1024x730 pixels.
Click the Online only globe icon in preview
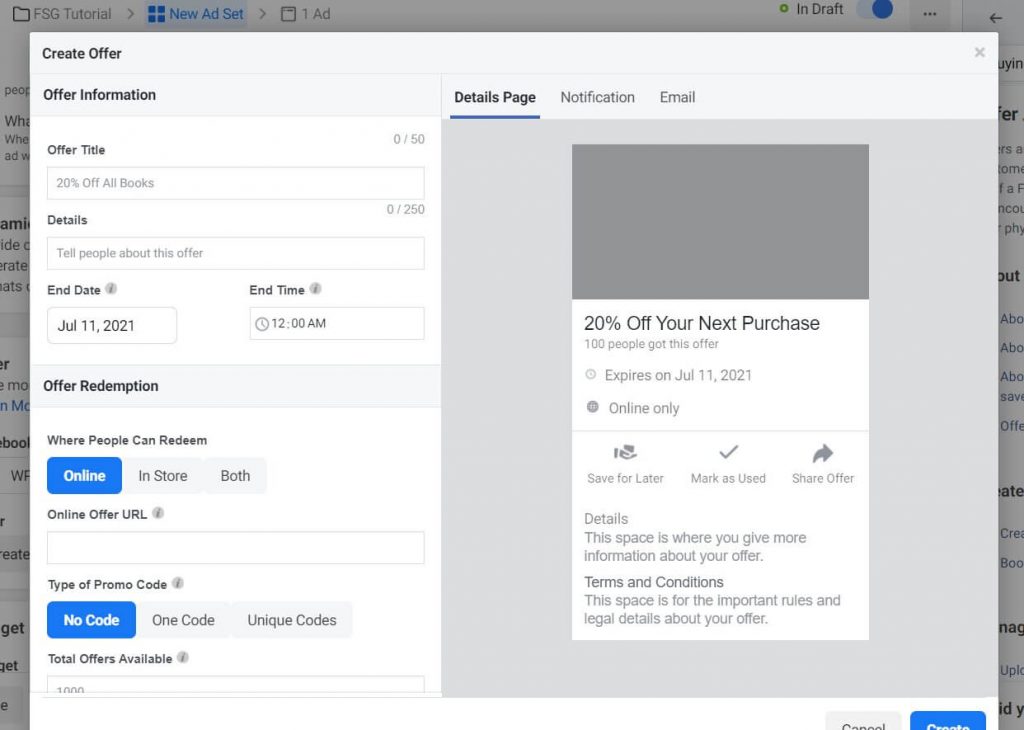pyautogui.click(x=591, y=408)
